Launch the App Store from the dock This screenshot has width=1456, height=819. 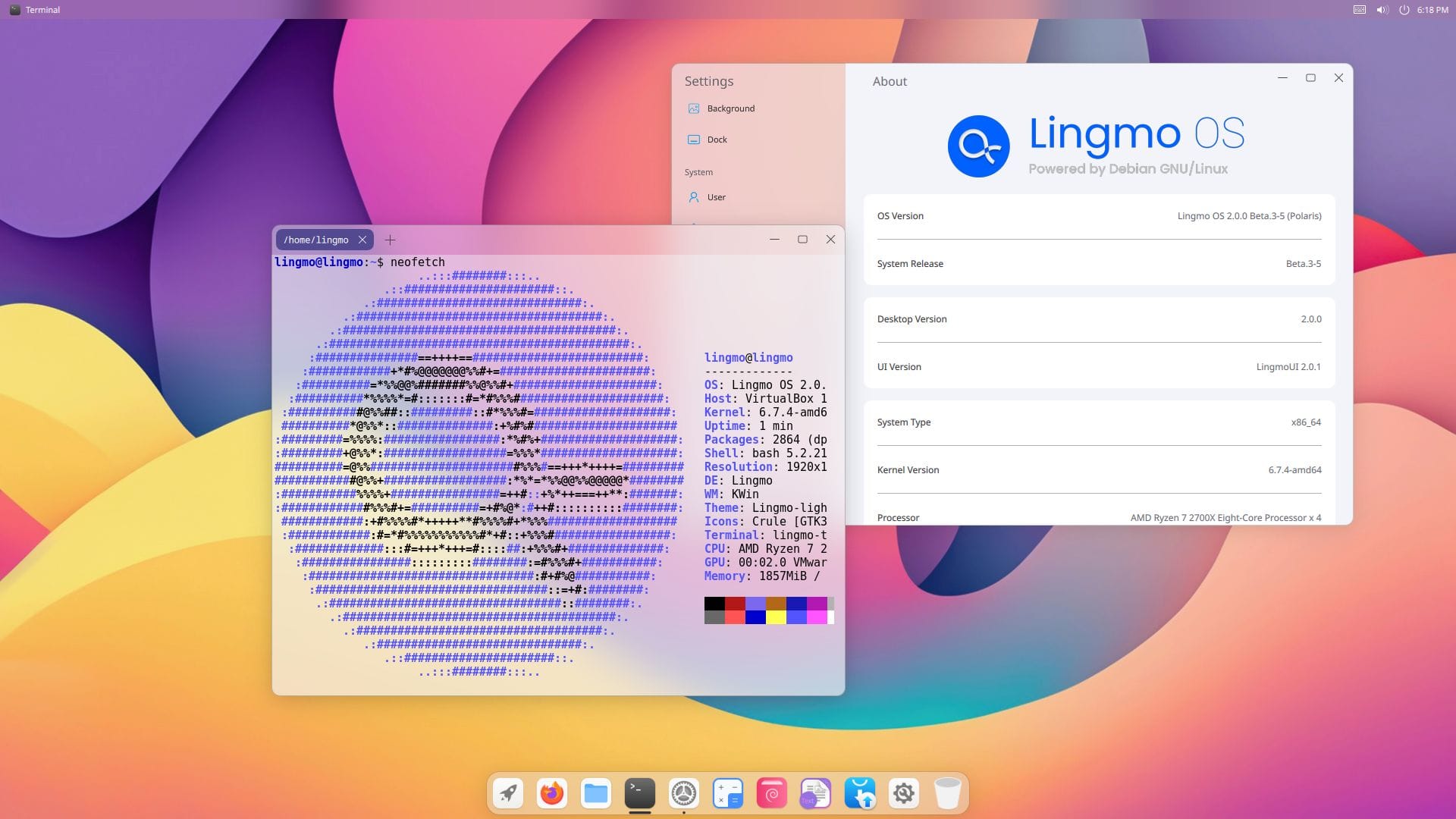(x=859, y=793)
